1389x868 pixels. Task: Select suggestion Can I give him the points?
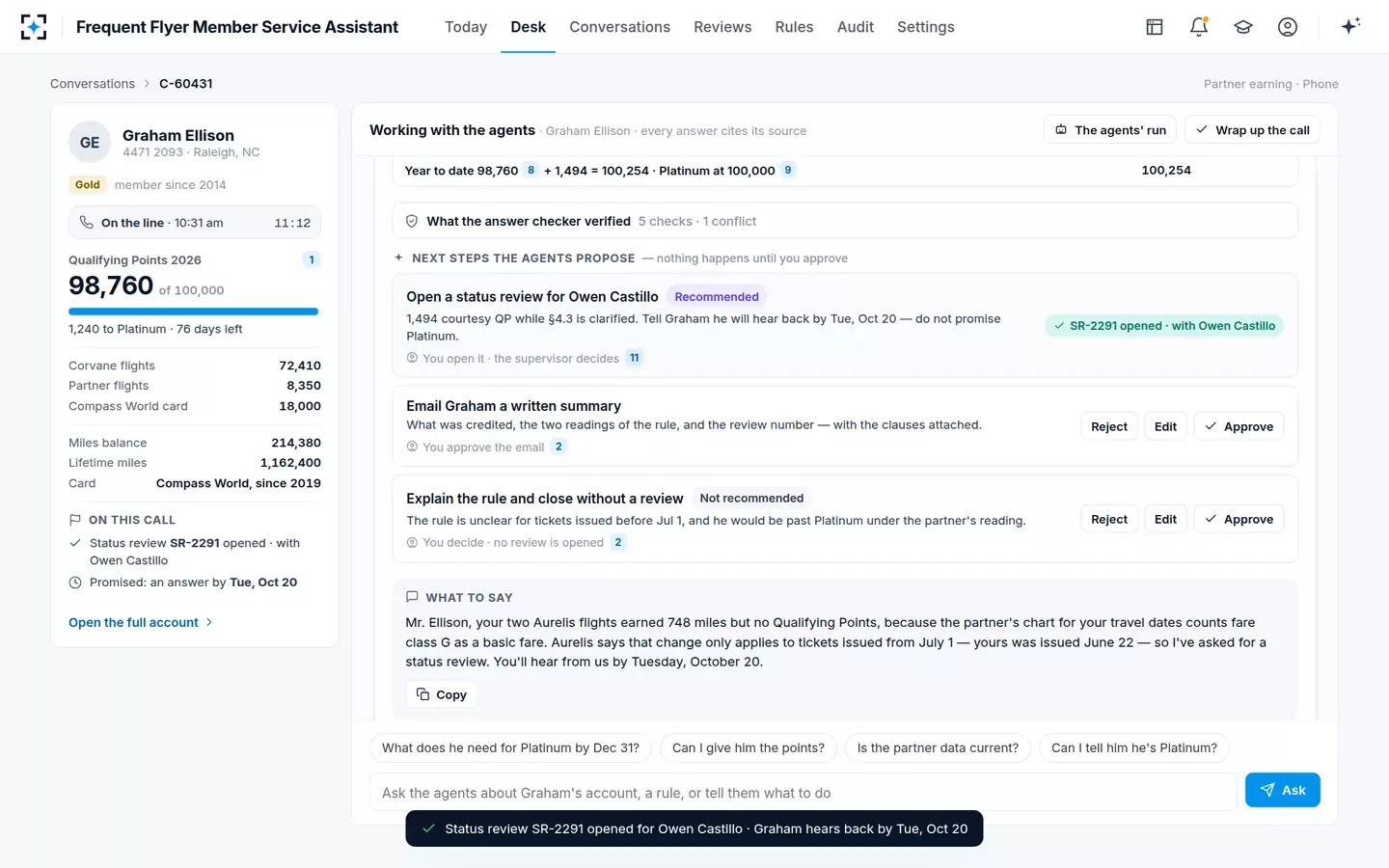coord(749,748)
